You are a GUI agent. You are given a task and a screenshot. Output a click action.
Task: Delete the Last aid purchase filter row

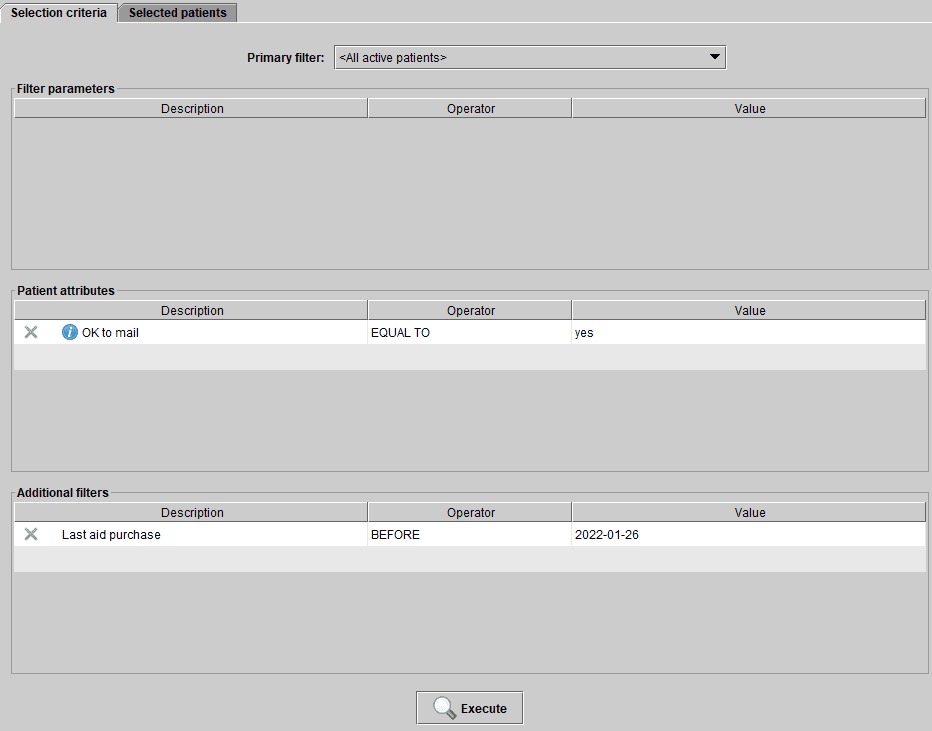click(x=31, y=535)
